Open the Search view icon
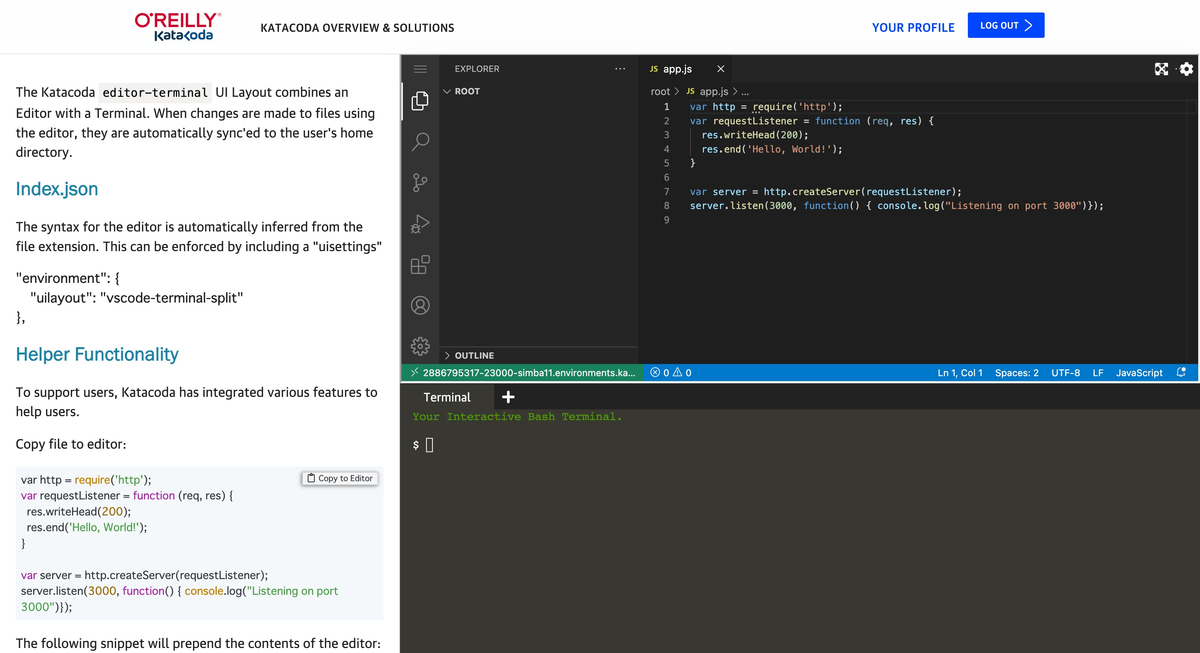This screenshot has width=1200, height=653. point(420,141)
